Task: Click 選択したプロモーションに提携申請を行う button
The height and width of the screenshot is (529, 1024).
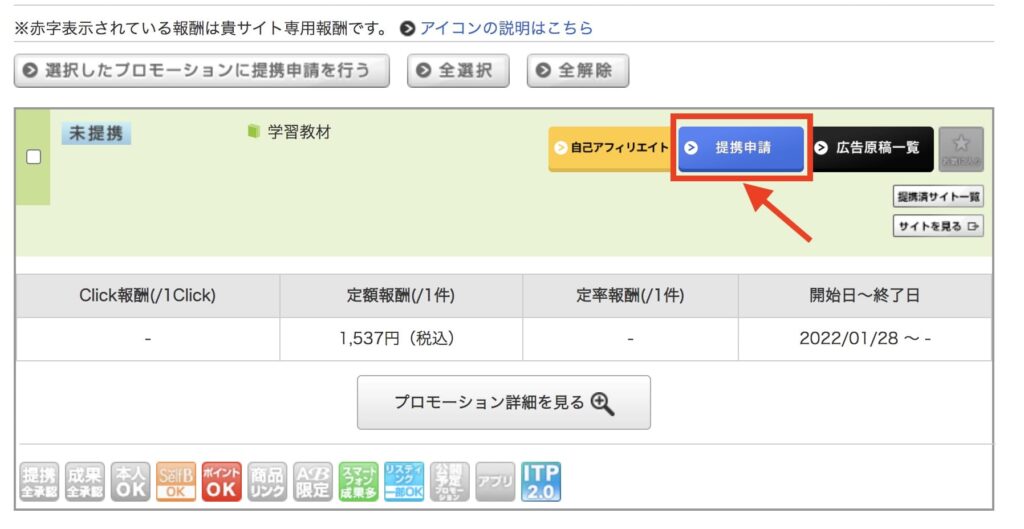Action: point(202,71)
